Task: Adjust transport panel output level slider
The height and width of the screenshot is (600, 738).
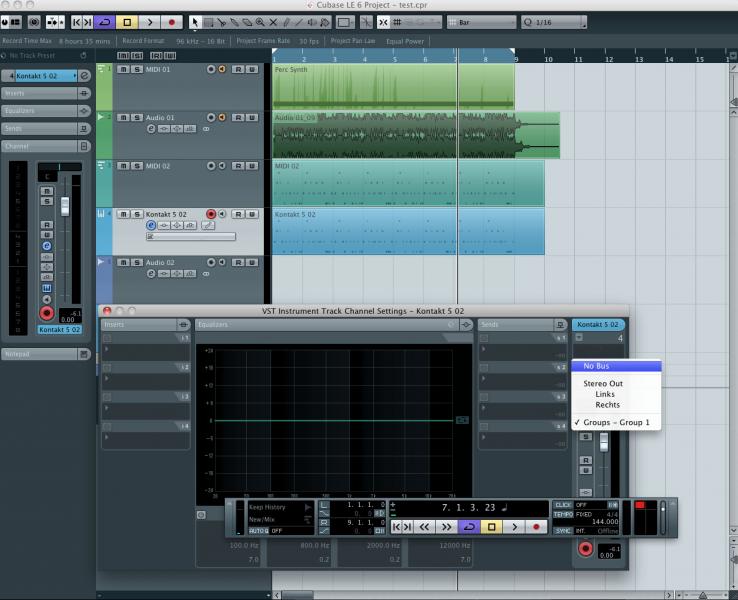Action: tap(663, 508)
